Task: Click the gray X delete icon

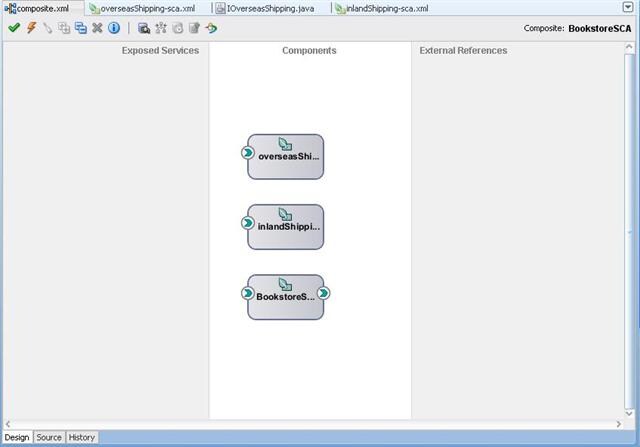Action: (97, 28)
